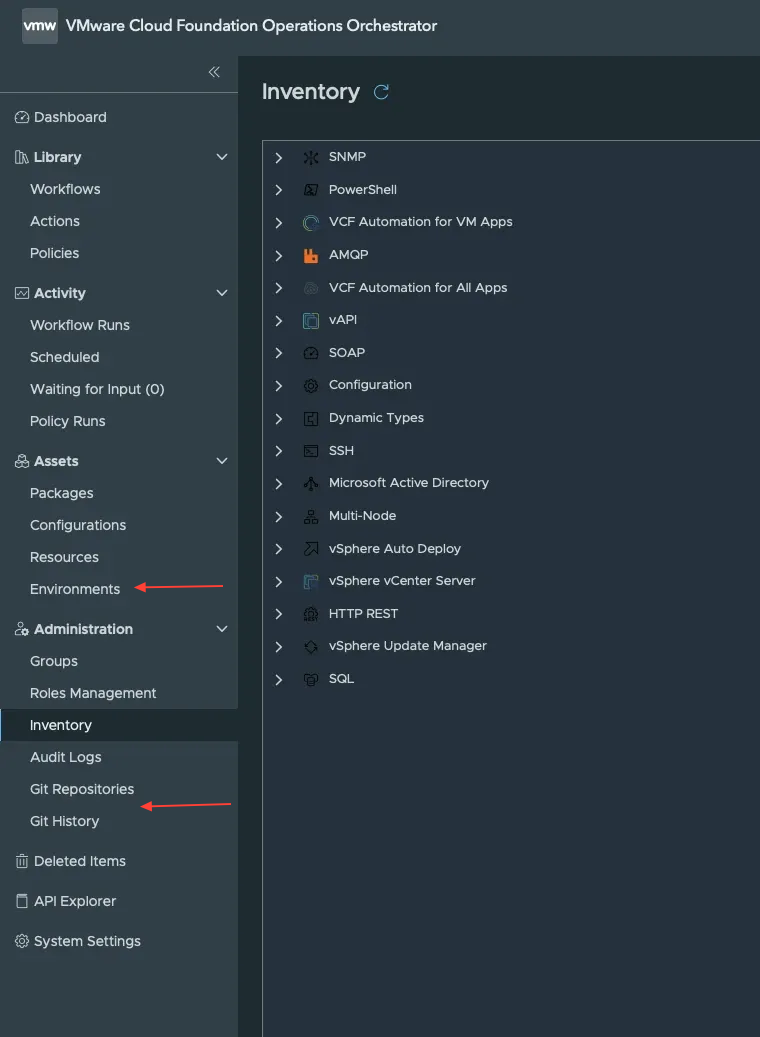Screen dimensions: 760x1037
Task: Expand the Dynamic Types node
Action: tap(279, 418)
